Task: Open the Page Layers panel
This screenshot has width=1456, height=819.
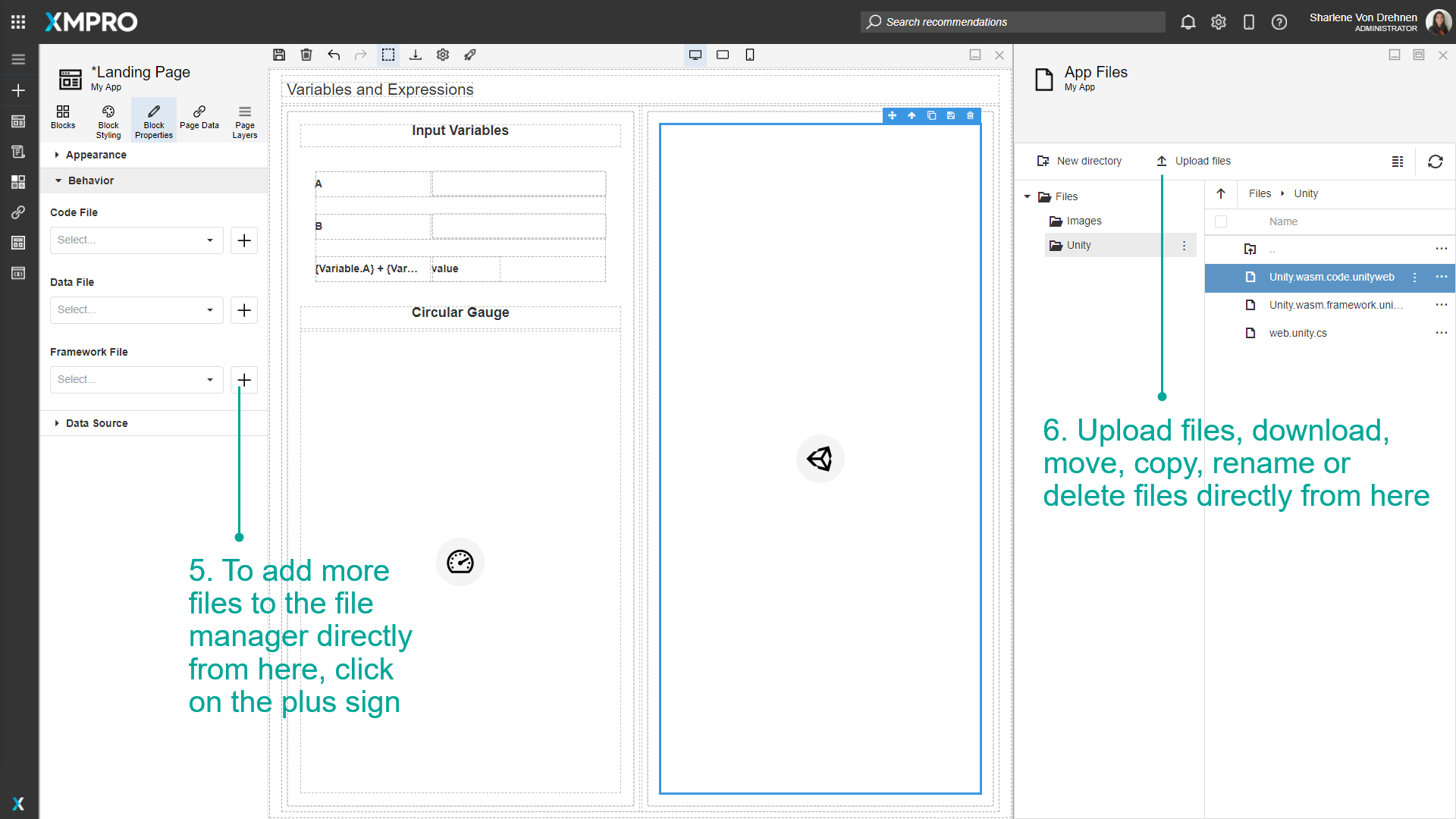Action: [244, 119]
